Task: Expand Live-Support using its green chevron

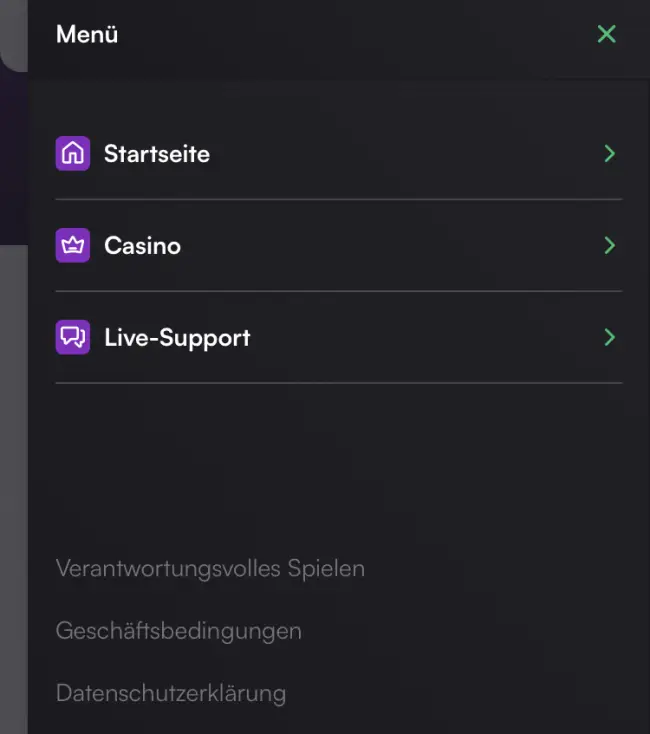Action: pyautogui.click(x=609, y=337)
